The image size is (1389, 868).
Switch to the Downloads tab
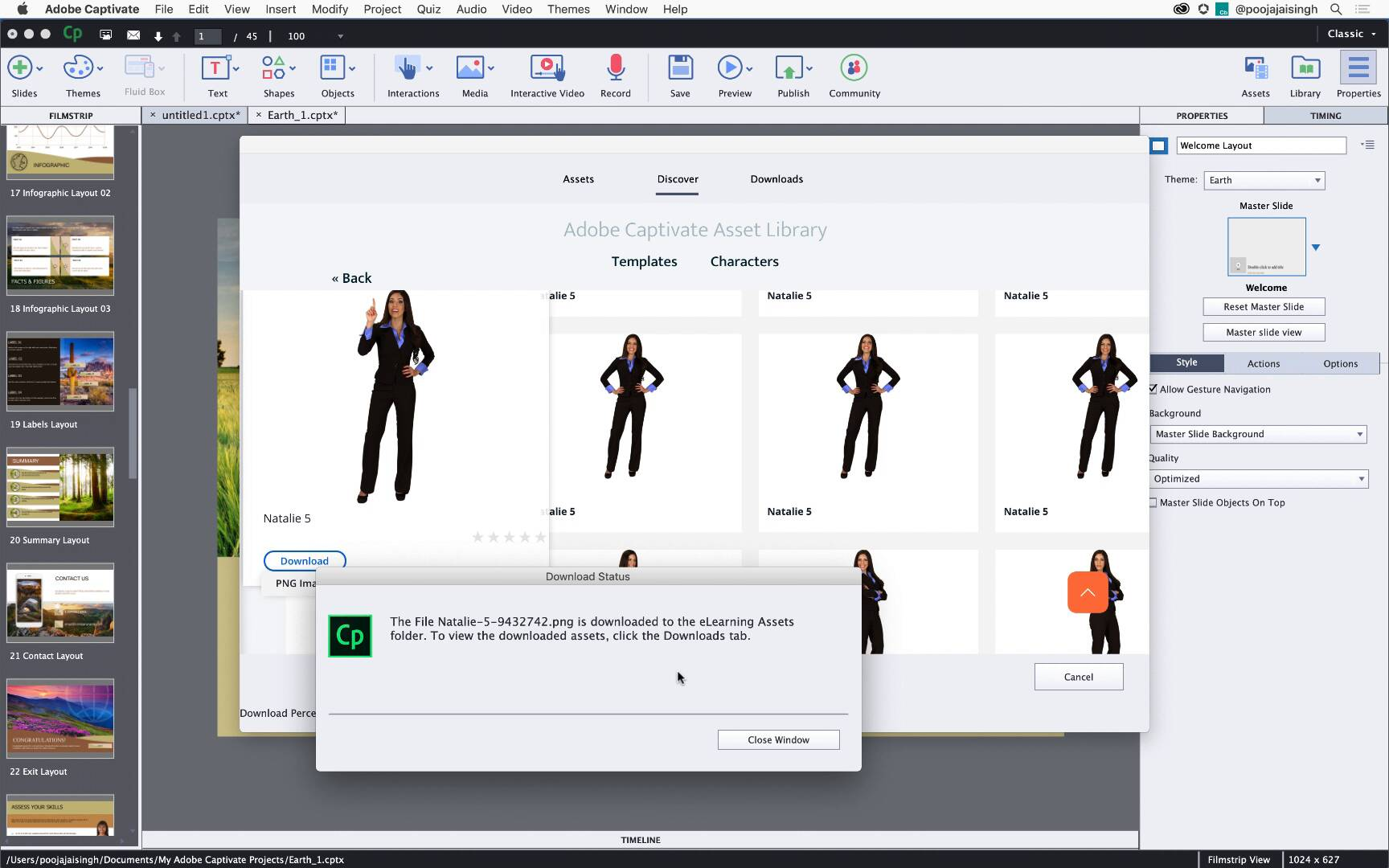[x=776, y=179]
